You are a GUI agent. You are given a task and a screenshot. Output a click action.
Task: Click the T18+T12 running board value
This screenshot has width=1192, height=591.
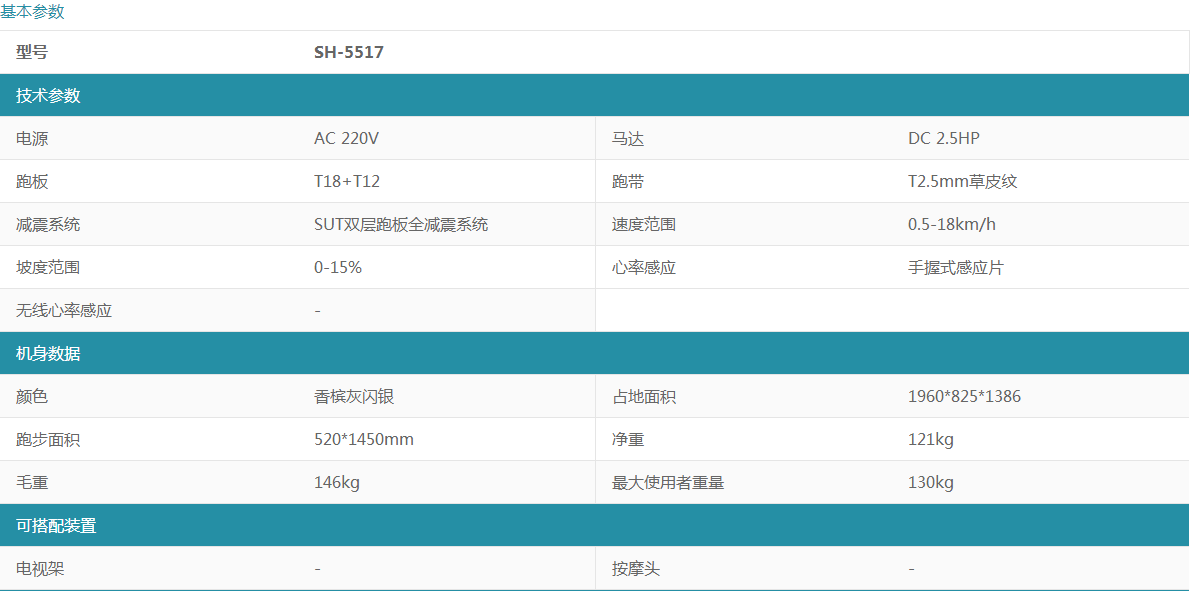(x=346, y=182)
